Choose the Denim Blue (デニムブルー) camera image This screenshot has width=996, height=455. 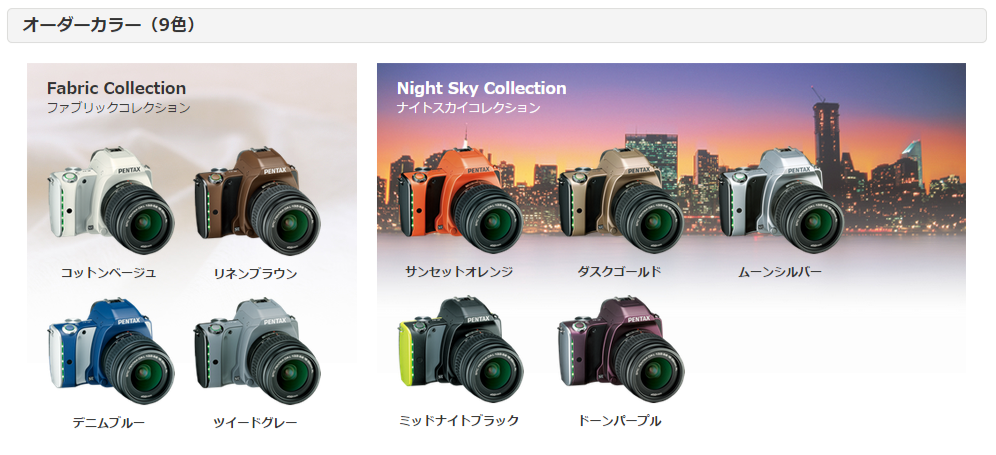(x=111, y=351)
